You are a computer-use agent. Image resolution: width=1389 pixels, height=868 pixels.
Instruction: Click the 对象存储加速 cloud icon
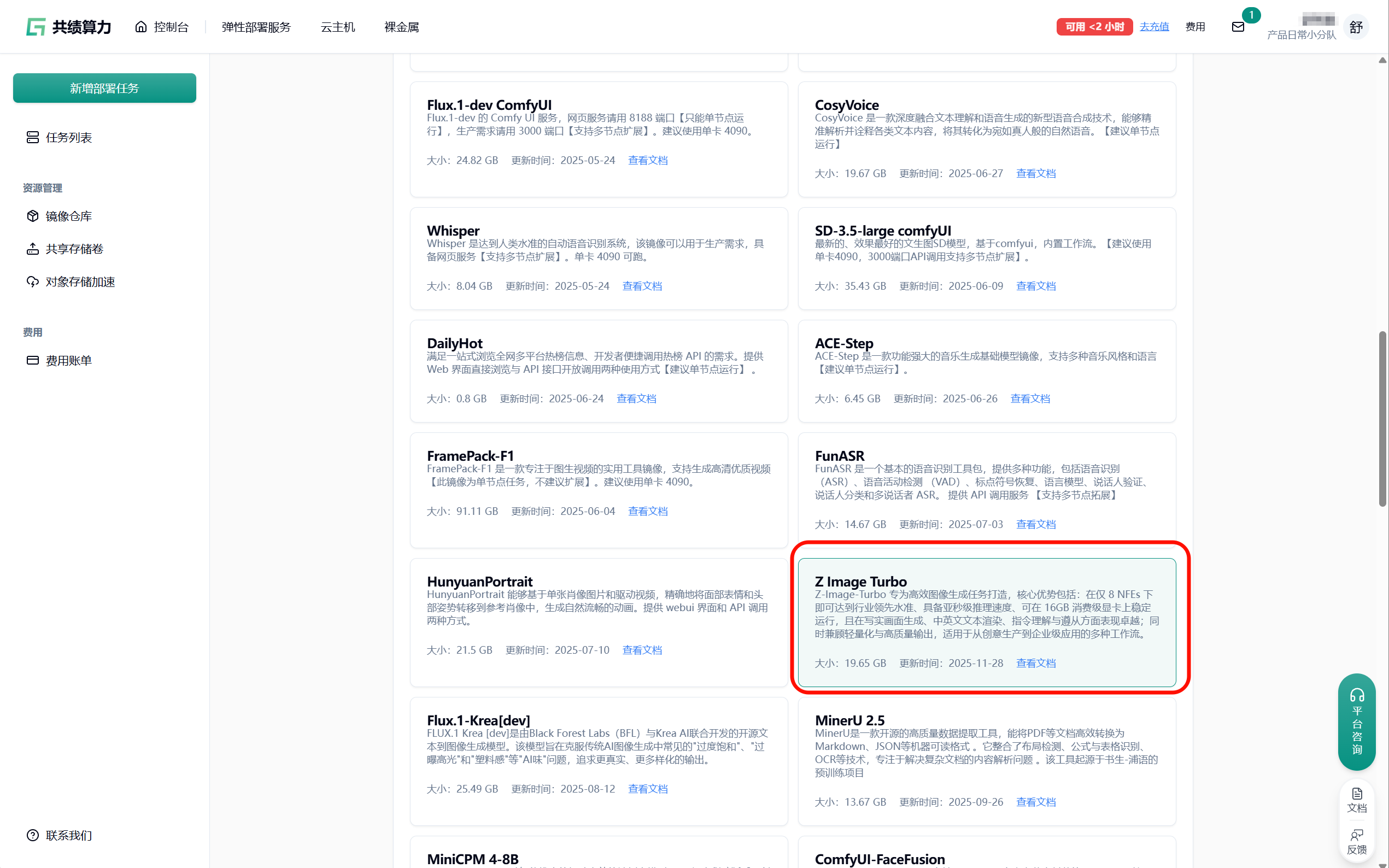click(x=33, y=281)
